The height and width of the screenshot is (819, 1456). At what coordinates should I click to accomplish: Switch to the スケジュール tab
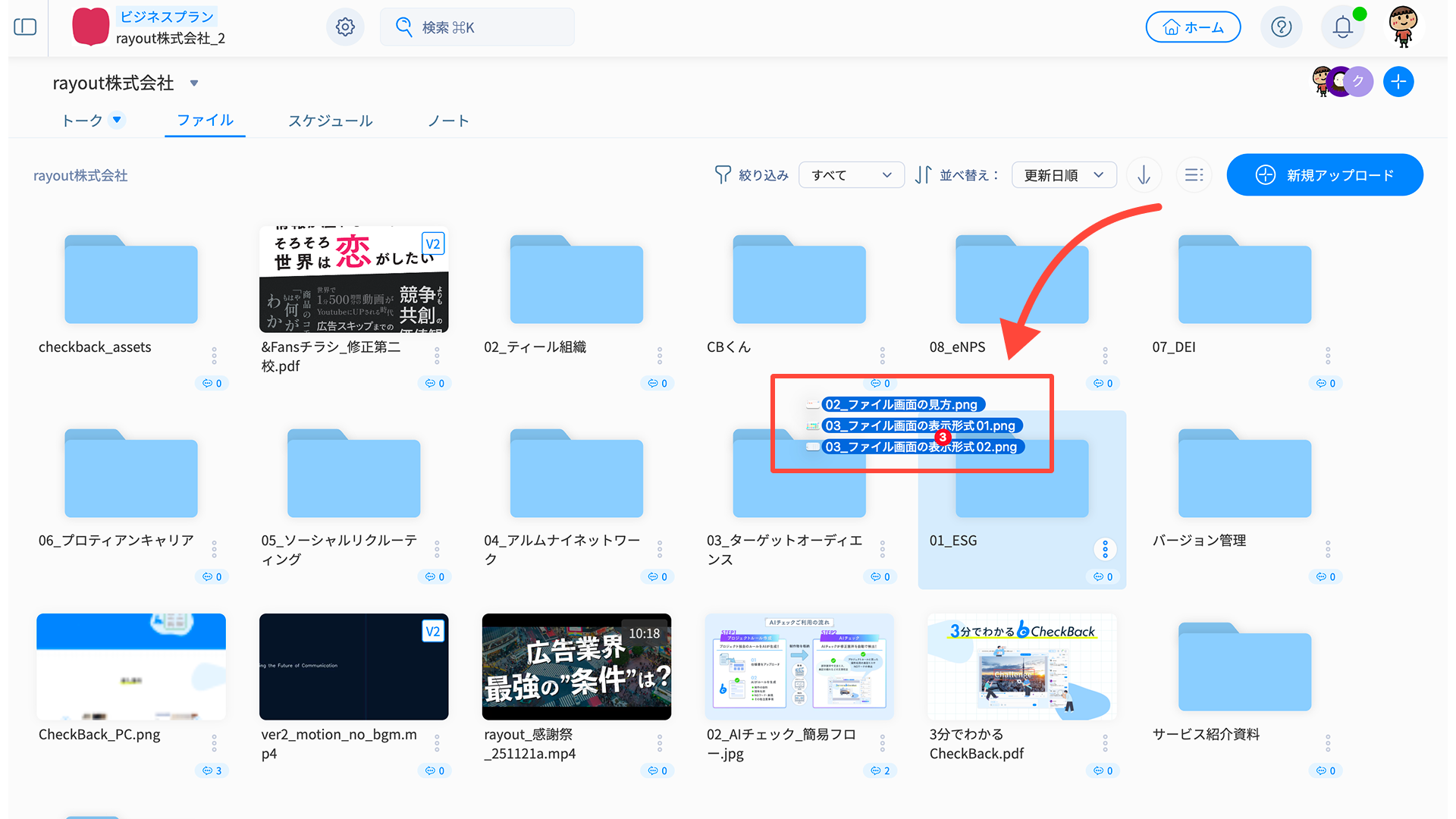coord(330,121)
